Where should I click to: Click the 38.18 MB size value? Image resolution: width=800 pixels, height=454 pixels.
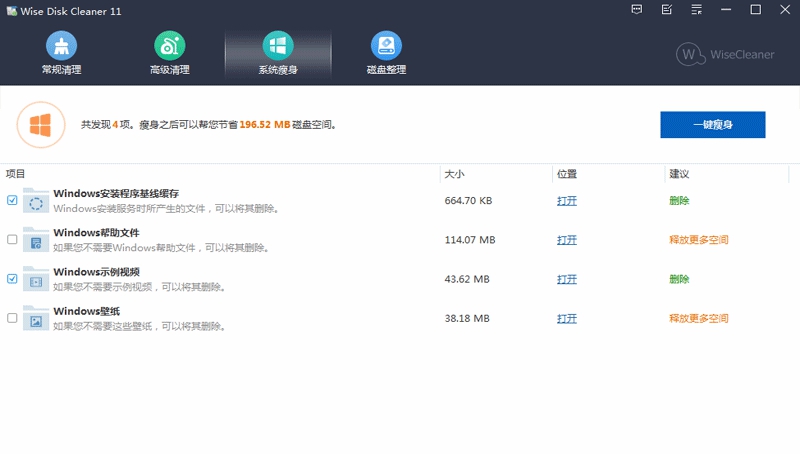pyautogui.click(x=467, y=318)
